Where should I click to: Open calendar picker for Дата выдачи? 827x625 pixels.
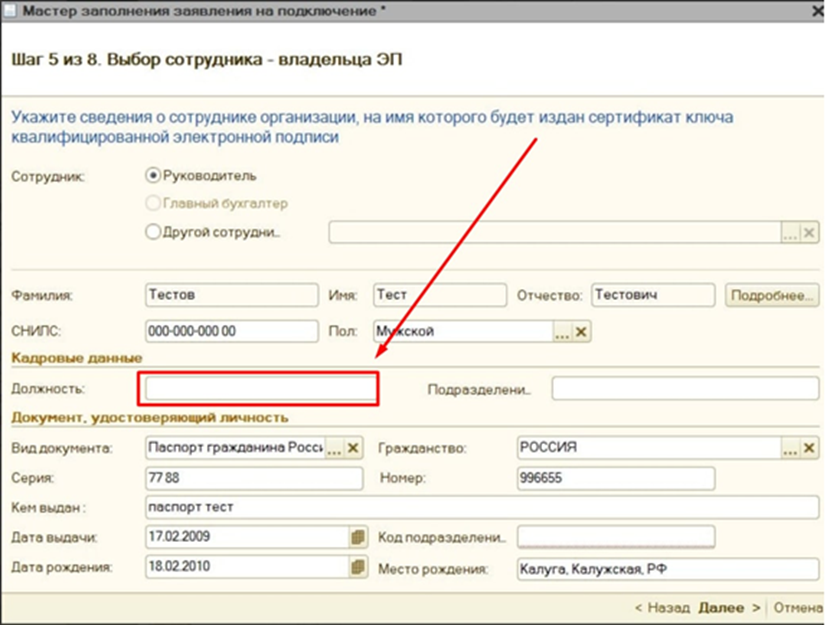tap(358, 537)
